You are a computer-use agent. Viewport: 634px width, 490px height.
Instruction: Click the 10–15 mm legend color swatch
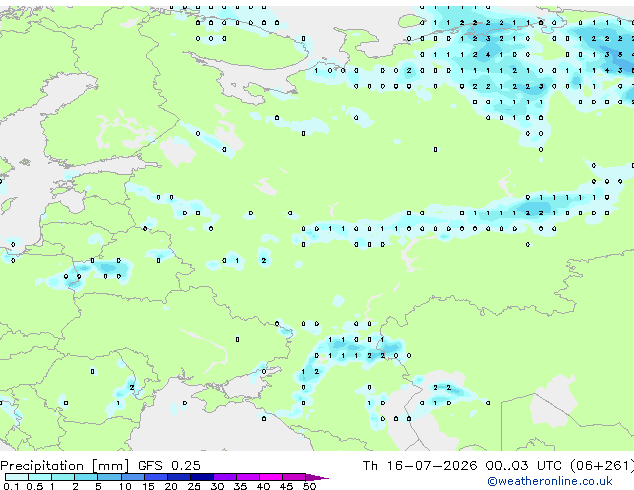[x=133, y=477]
